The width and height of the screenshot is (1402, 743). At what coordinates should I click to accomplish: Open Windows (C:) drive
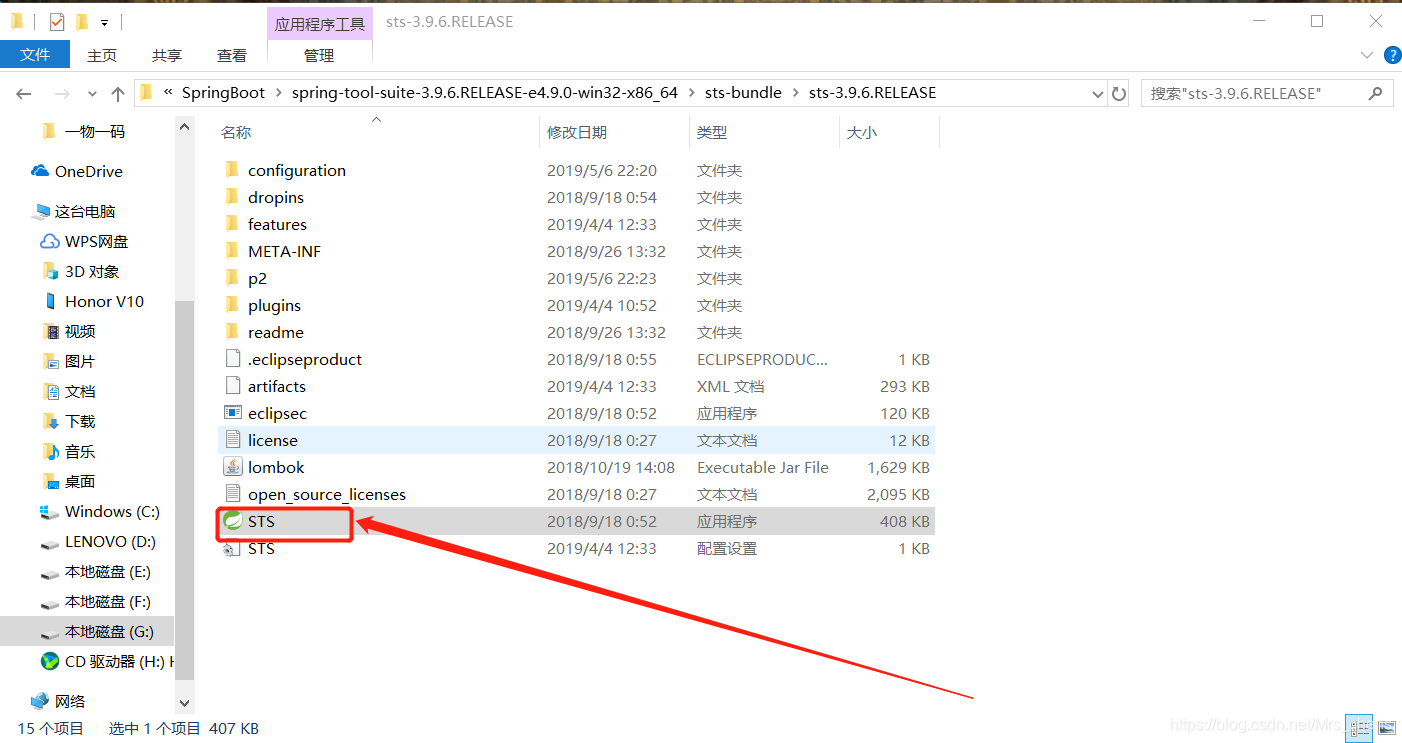click(99, 511)
